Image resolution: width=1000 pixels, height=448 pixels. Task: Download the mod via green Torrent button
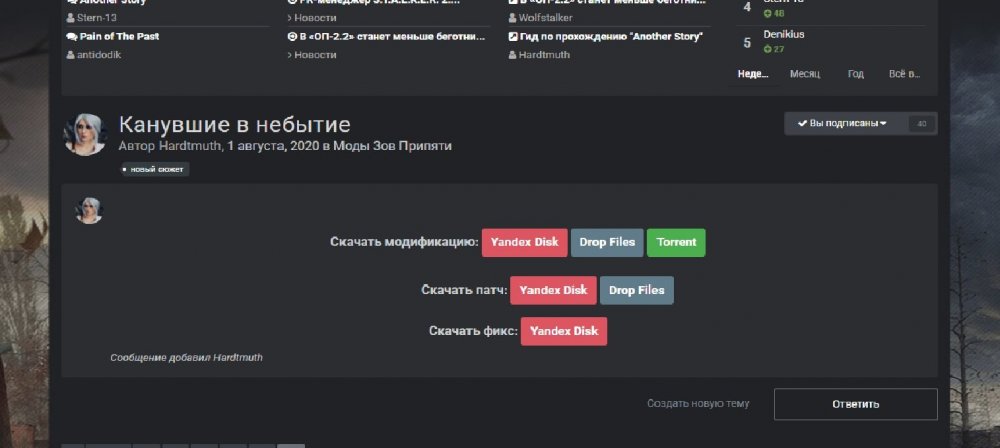click(x=676, y=243)
